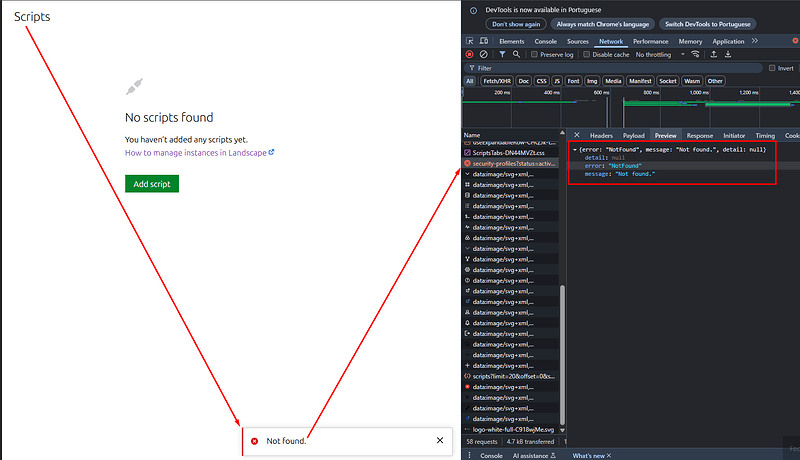Image resolution: width=800 pixels, height=460 pixels.
Task: Click the import HAR upload icon
Action: pos(714,54)
